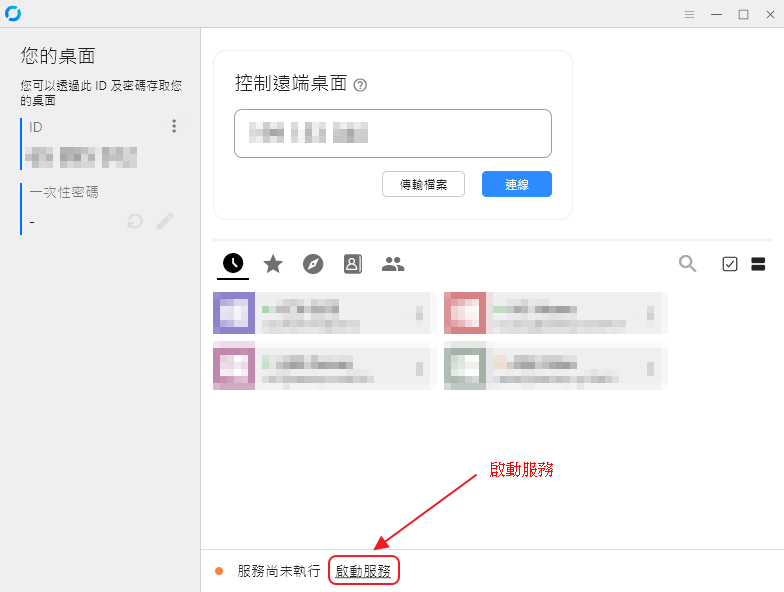Open the Address Book icon tab
Viewport: 784px width, 592px height.
pos(352,264)
